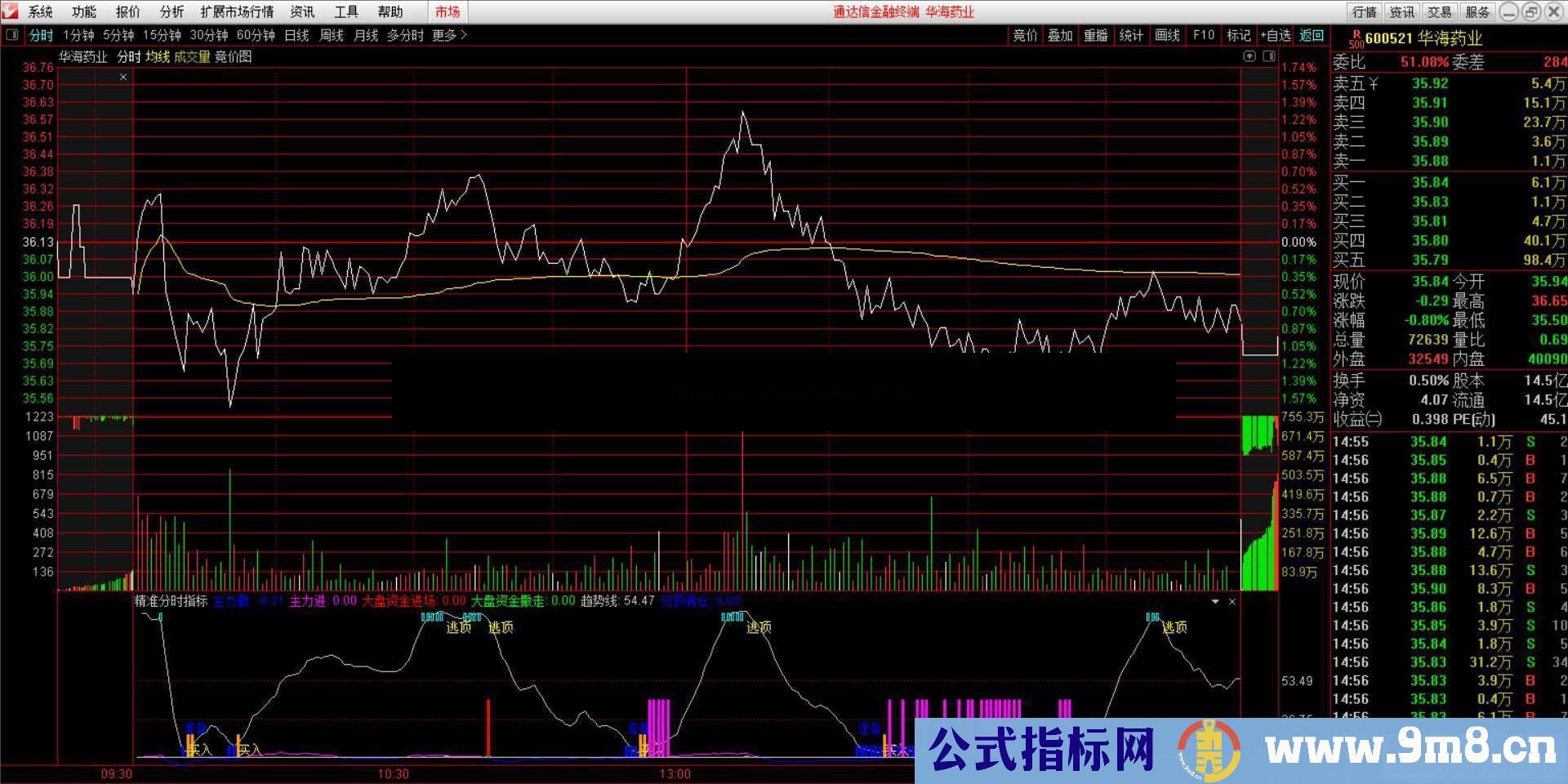This screenshot has height=784, width=1568.
Task: Select the 30分钟 period tab
Action: pos(209,35)
